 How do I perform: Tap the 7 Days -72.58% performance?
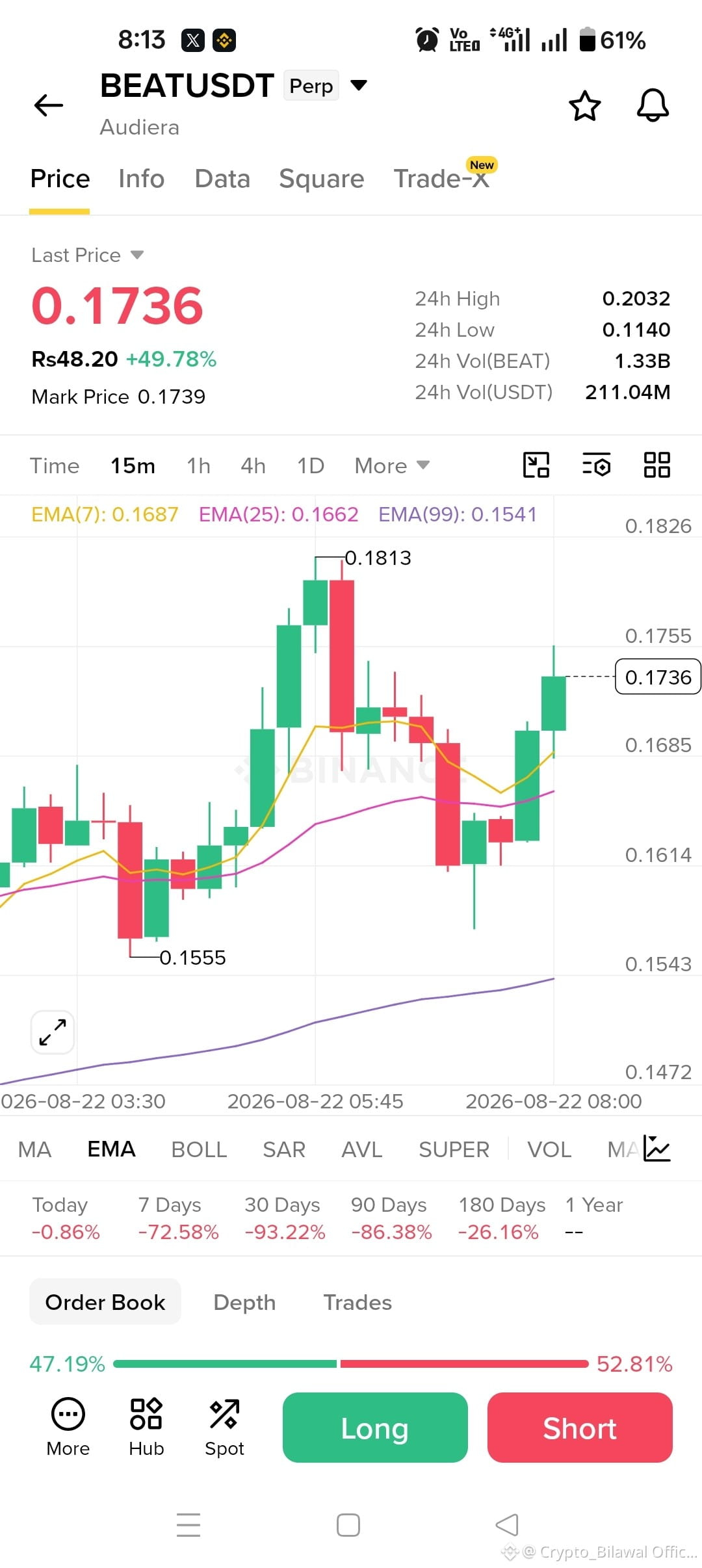pos(178,1218)
